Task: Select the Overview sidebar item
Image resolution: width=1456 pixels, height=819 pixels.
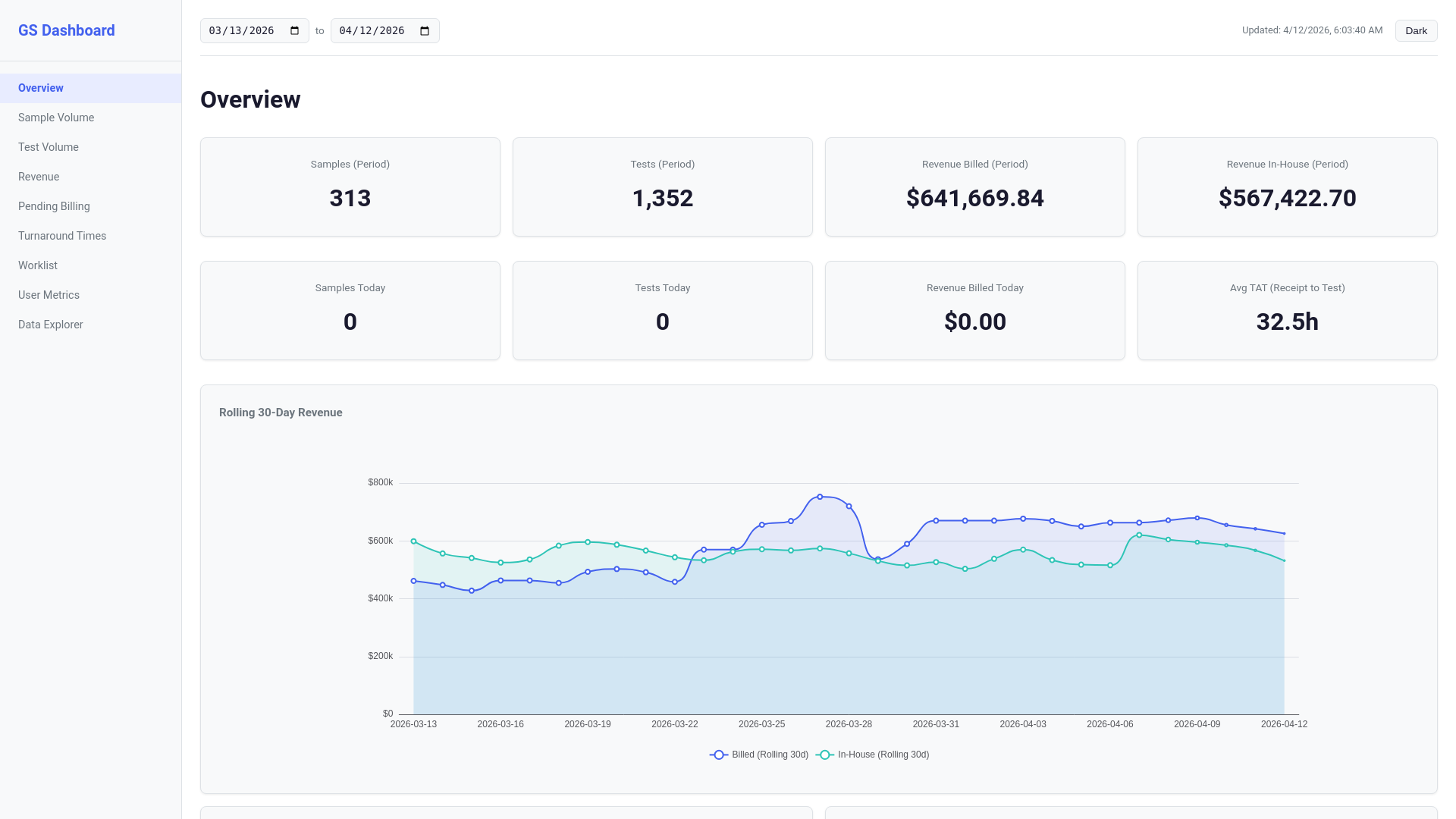Action: 41,88
